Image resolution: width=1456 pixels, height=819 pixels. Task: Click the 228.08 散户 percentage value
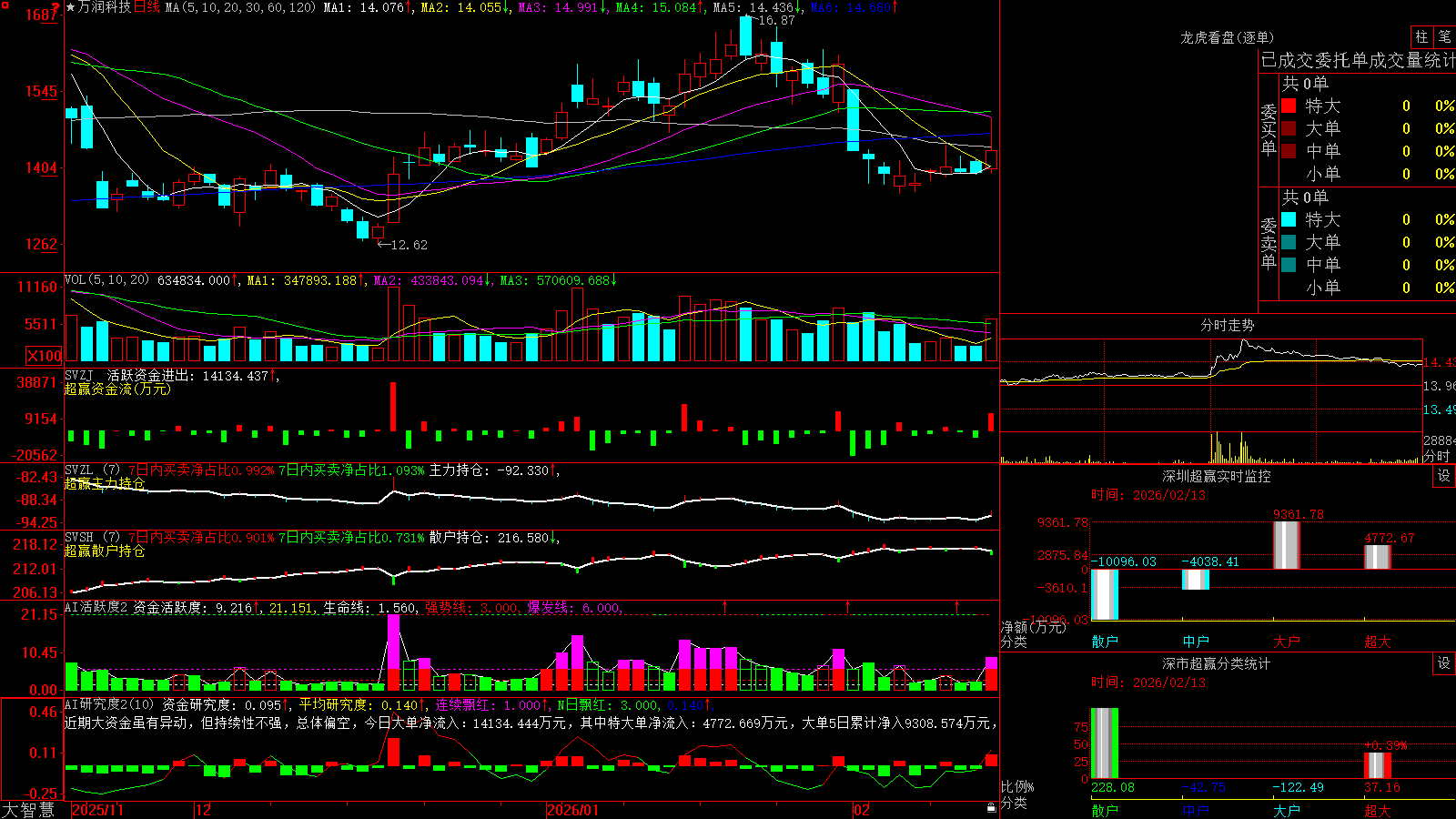pos(1113,787)
